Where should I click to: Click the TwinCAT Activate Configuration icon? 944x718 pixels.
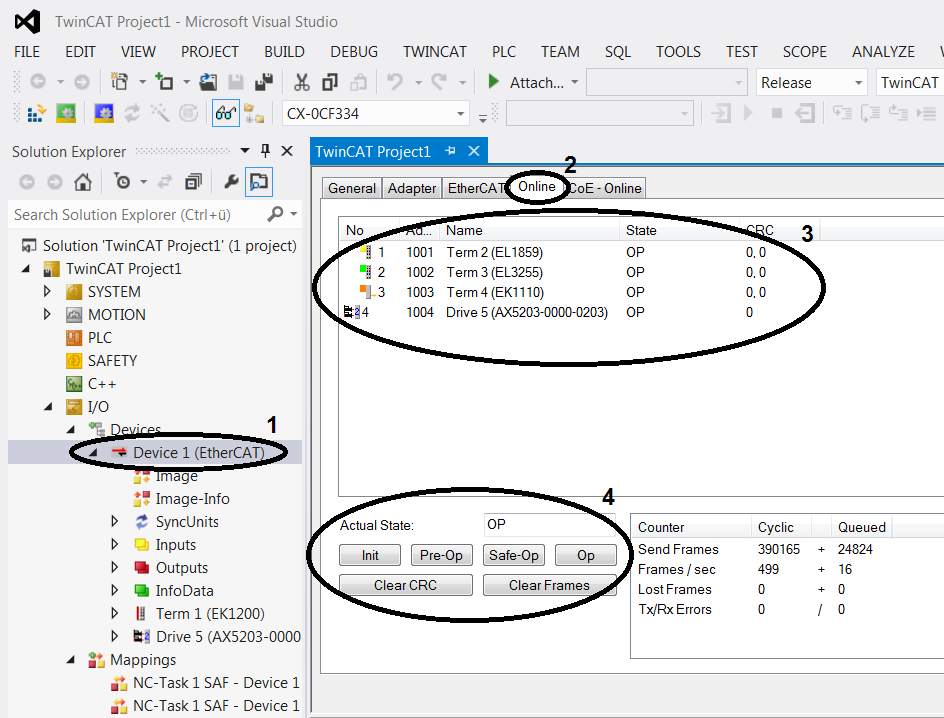[37, 113]
